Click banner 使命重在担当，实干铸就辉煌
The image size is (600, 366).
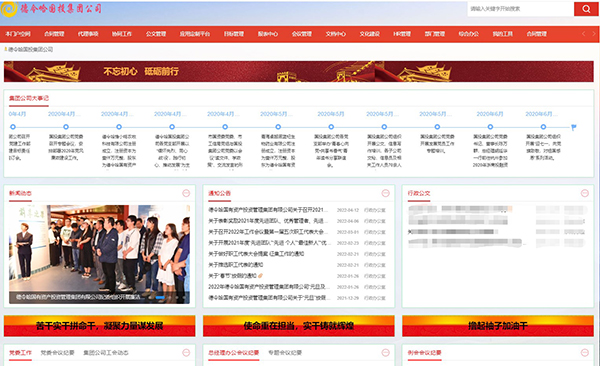298,326
